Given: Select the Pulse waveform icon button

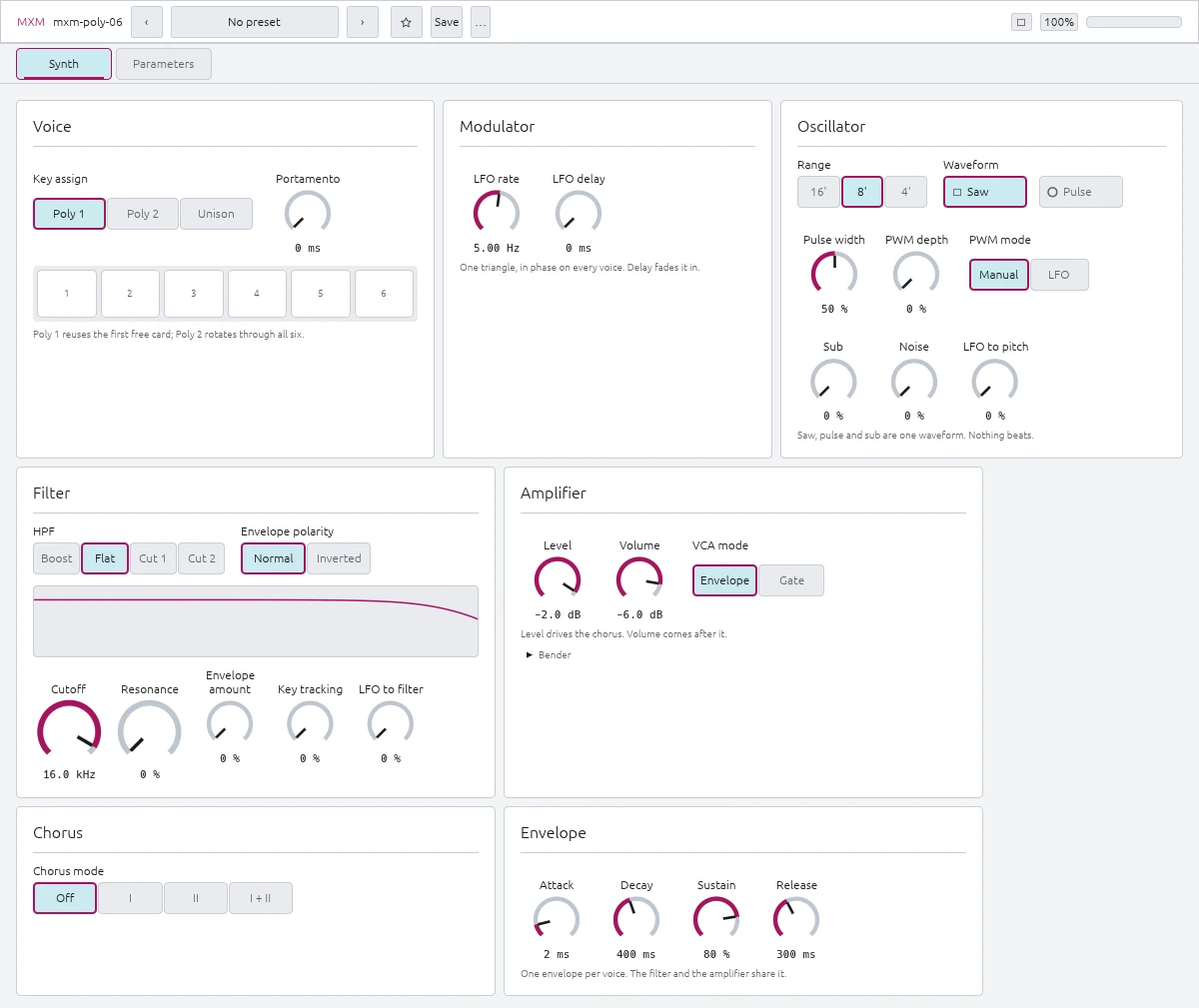Looking at the screenshot, I should pyautogui.click(x=1081, y=192).
